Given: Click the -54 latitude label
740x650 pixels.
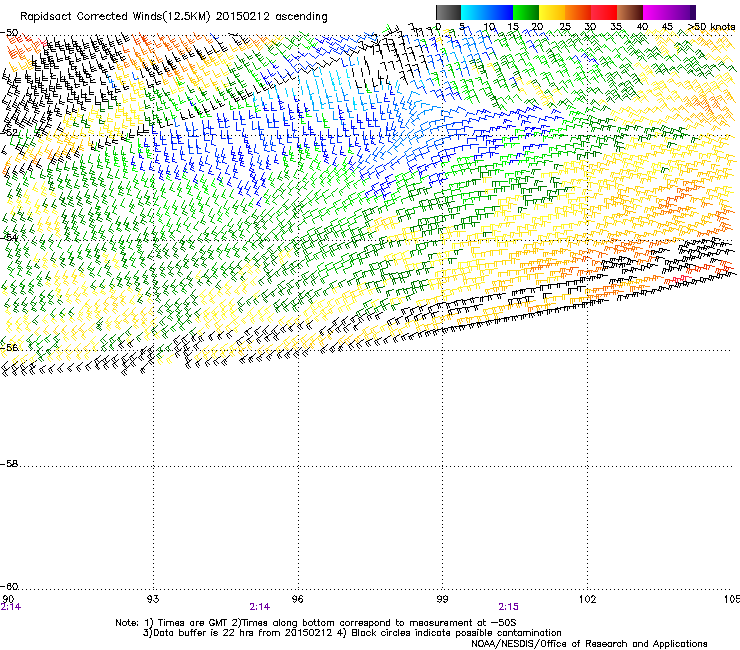Looking at the screenshot, I should point(9,237).
